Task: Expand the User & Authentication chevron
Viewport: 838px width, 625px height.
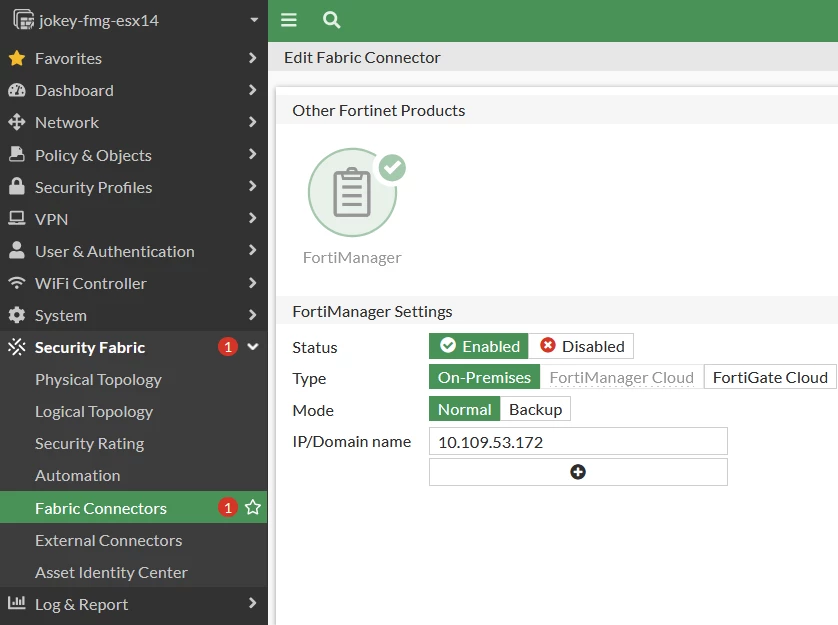Action: click(253, 250)
